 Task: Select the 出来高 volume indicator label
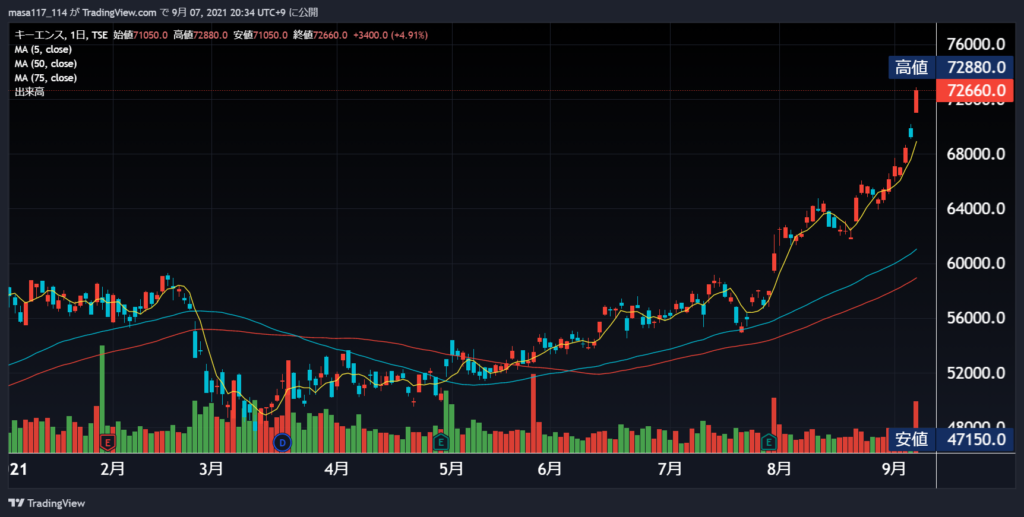[x=29, y=93]
